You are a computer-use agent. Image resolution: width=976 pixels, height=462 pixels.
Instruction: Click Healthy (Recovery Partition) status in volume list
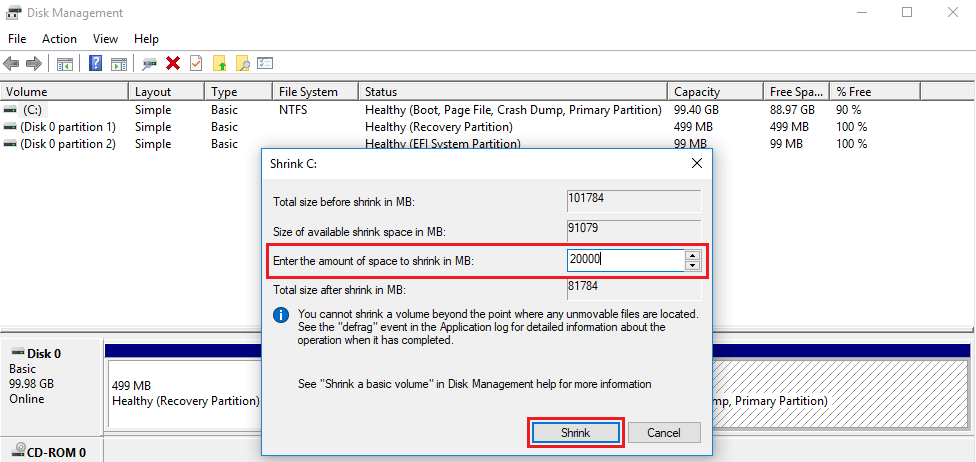pos(439,127)
